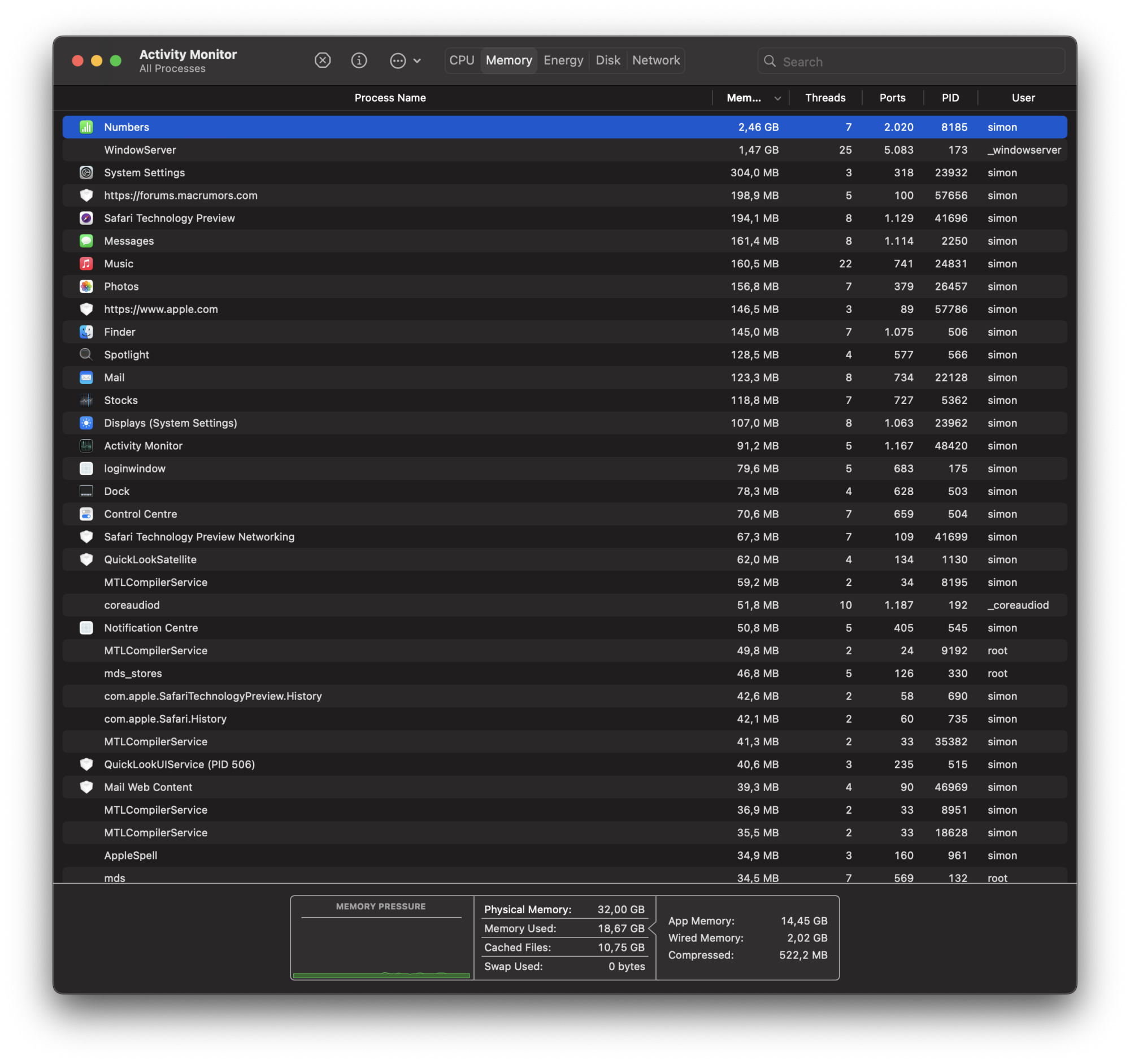
Task: Select the Safari Technology Preview Networking row
Action: tap(564, 537)
